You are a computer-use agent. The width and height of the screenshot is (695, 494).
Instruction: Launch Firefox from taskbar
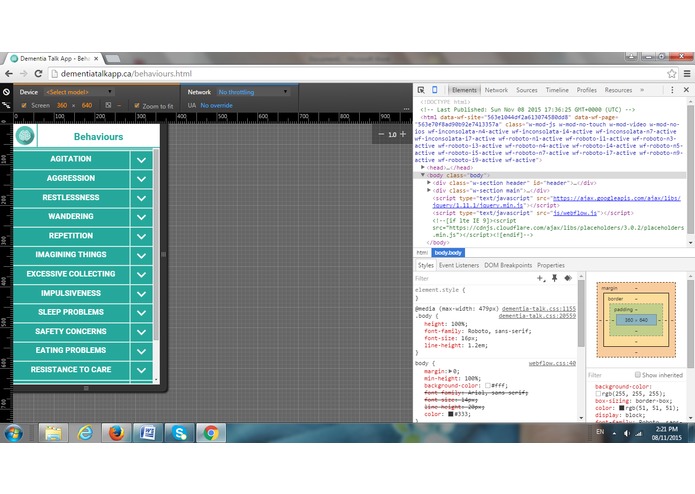116,433
